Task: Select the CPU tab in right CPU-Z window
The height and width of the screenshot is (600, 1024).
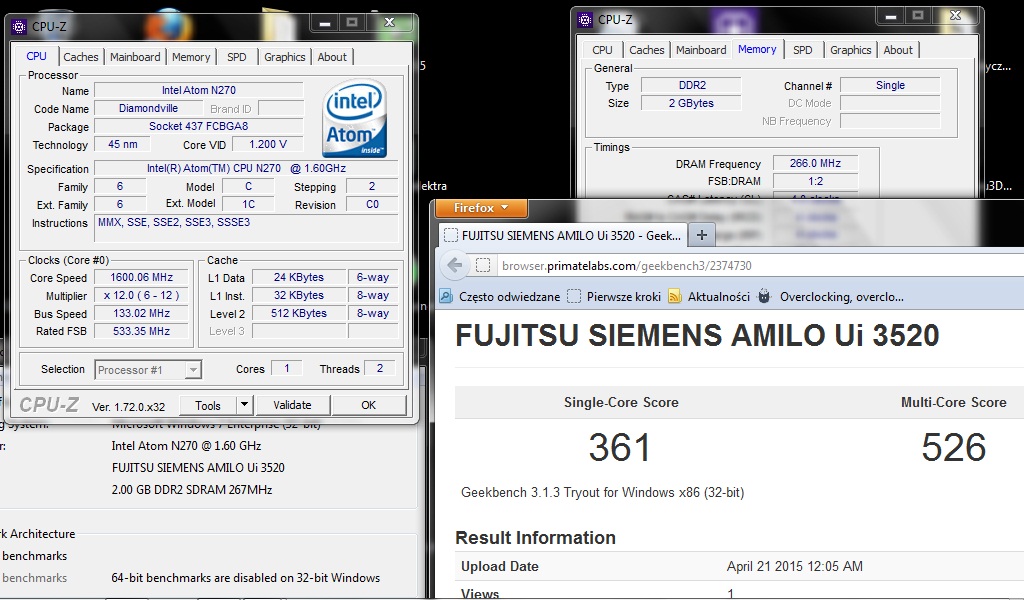Action: pos(602,50)
